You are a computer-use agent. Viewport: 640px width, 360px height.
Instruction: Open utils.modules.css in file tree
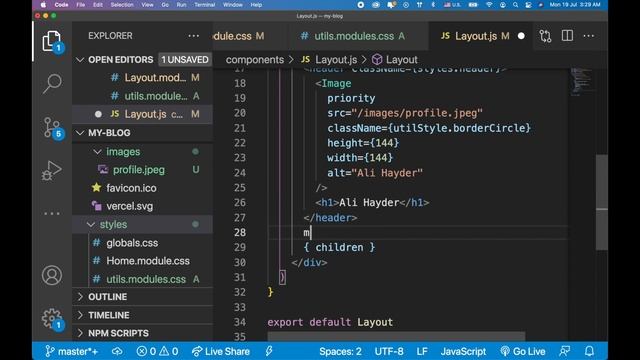tap(142, 279)
